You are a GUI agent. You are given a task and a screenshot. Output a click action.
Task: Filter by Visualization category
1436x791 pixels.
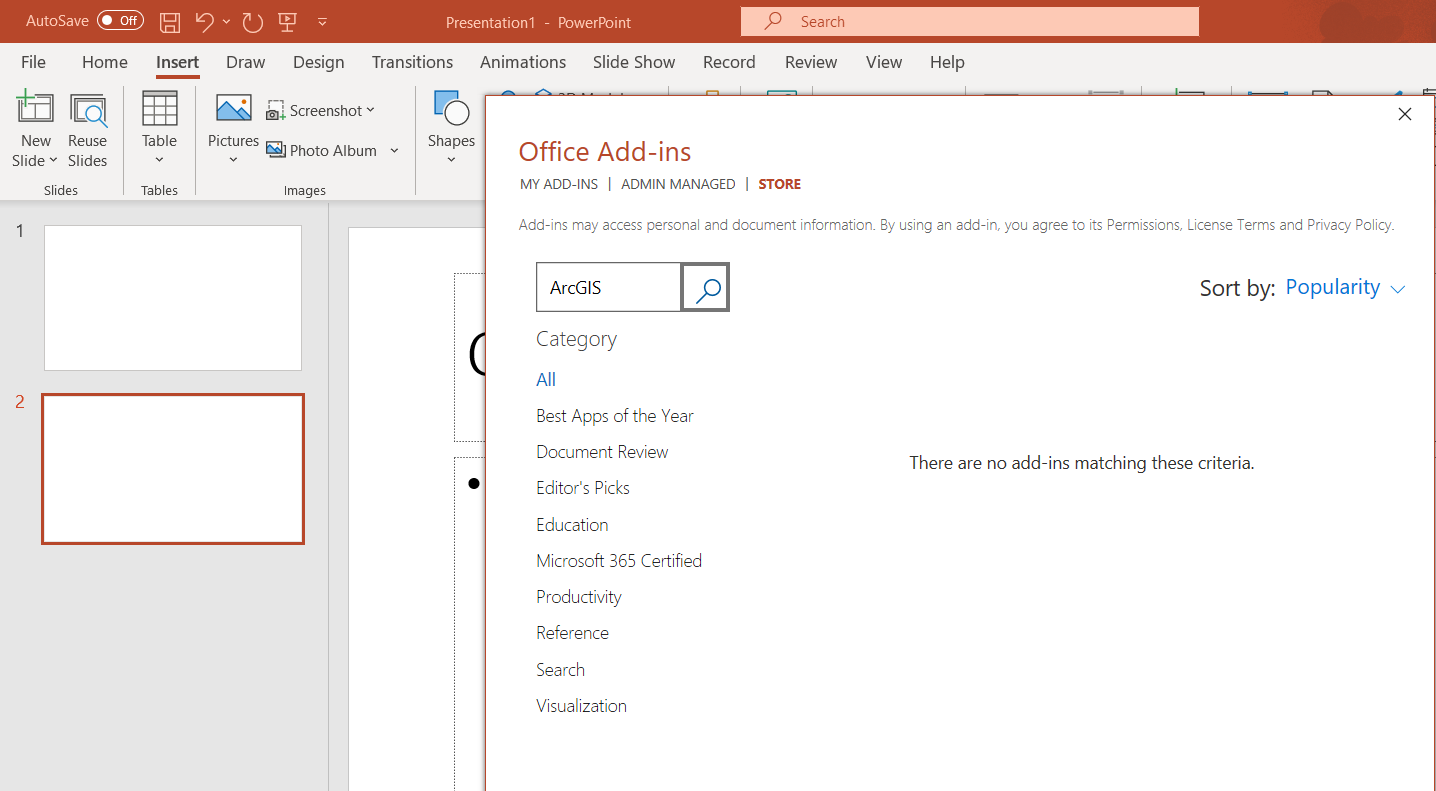581,706
